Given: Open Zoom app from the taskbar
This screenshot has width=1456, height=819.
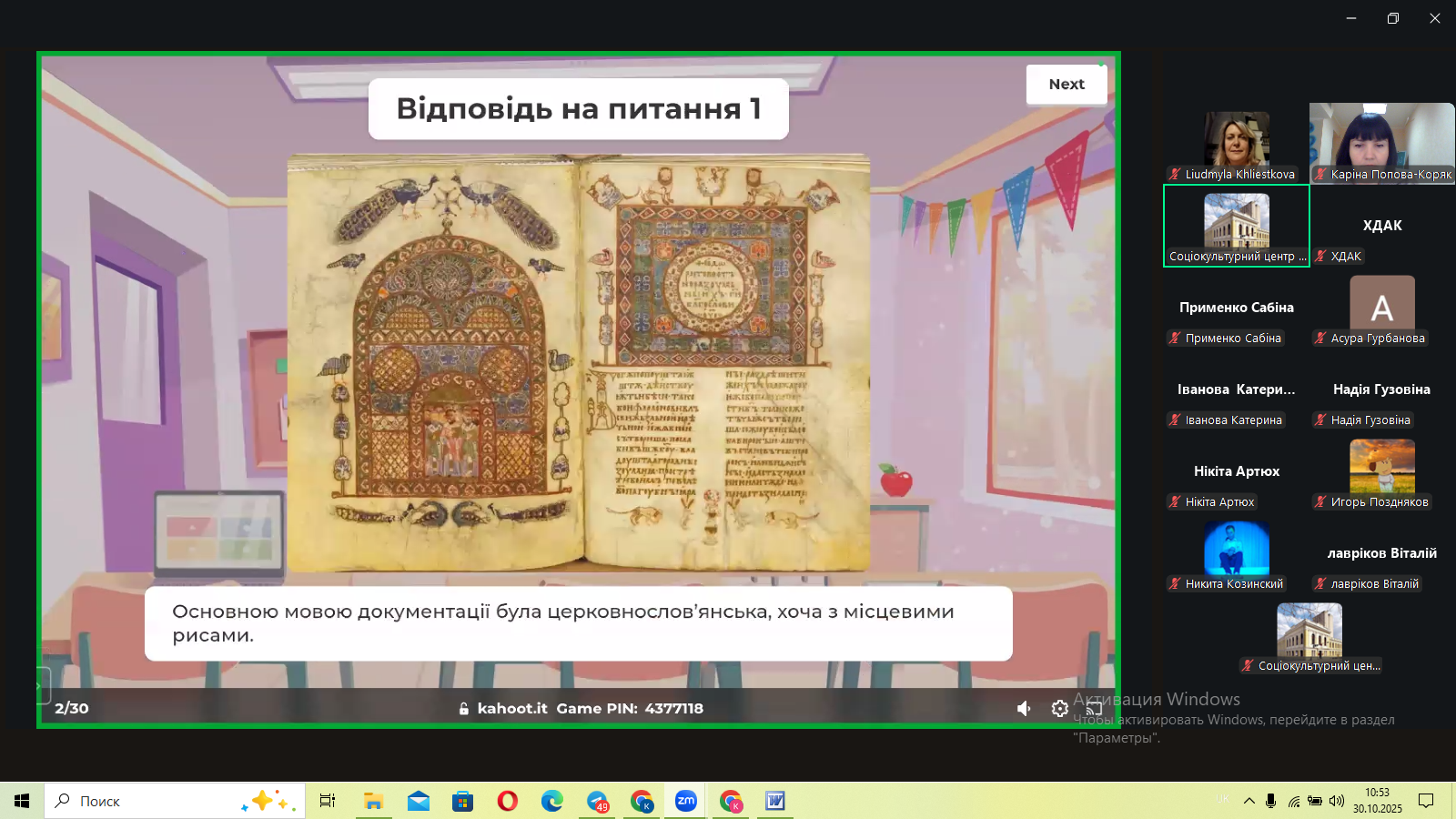Looking at the screenshot, I should coord(685,801).
